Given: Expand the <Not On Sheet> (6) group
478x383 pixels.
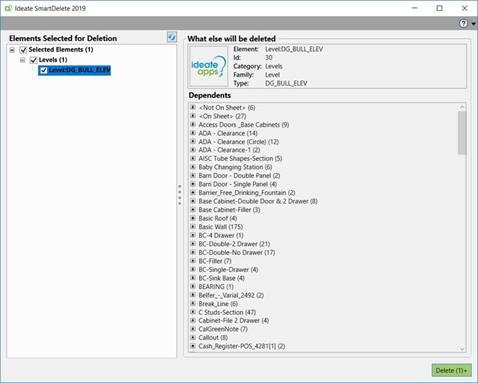Looking at the screenshot, I should point(193,107).
